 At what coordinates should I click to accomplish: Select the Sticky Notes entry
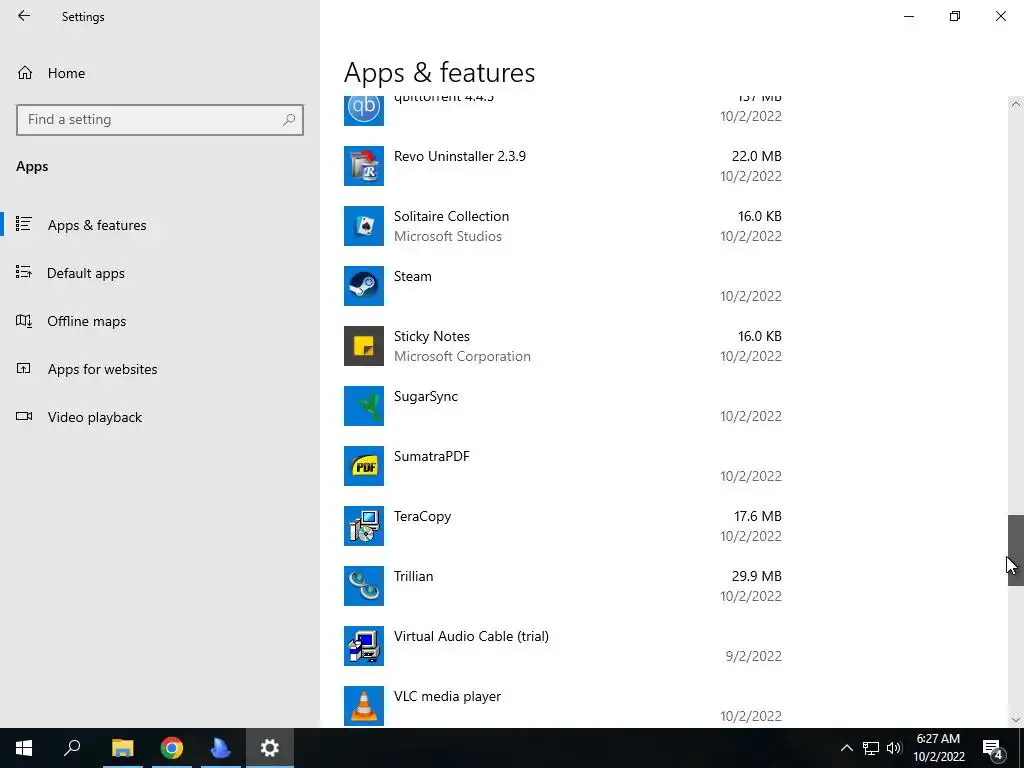pyautogui.click(x=563, y=346)
